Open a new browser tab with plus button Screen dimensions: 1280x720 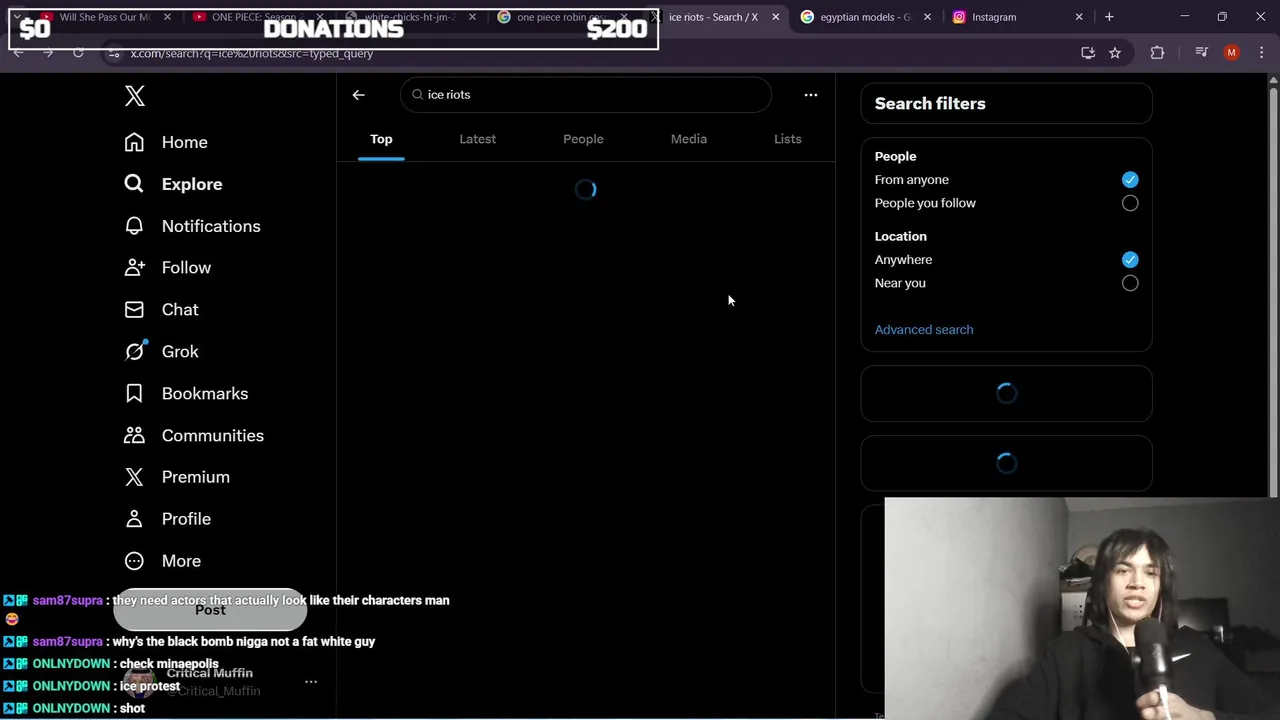1109,17
